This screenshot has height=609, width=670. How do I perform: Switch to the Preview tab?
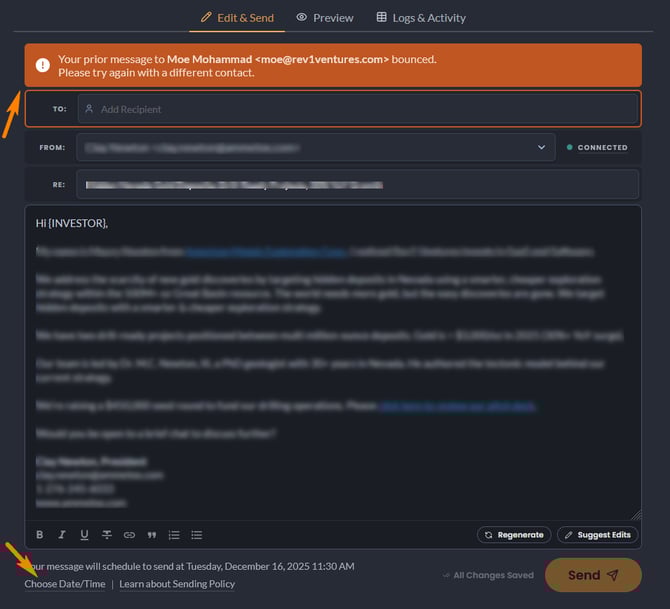click(x=324, y=17)
